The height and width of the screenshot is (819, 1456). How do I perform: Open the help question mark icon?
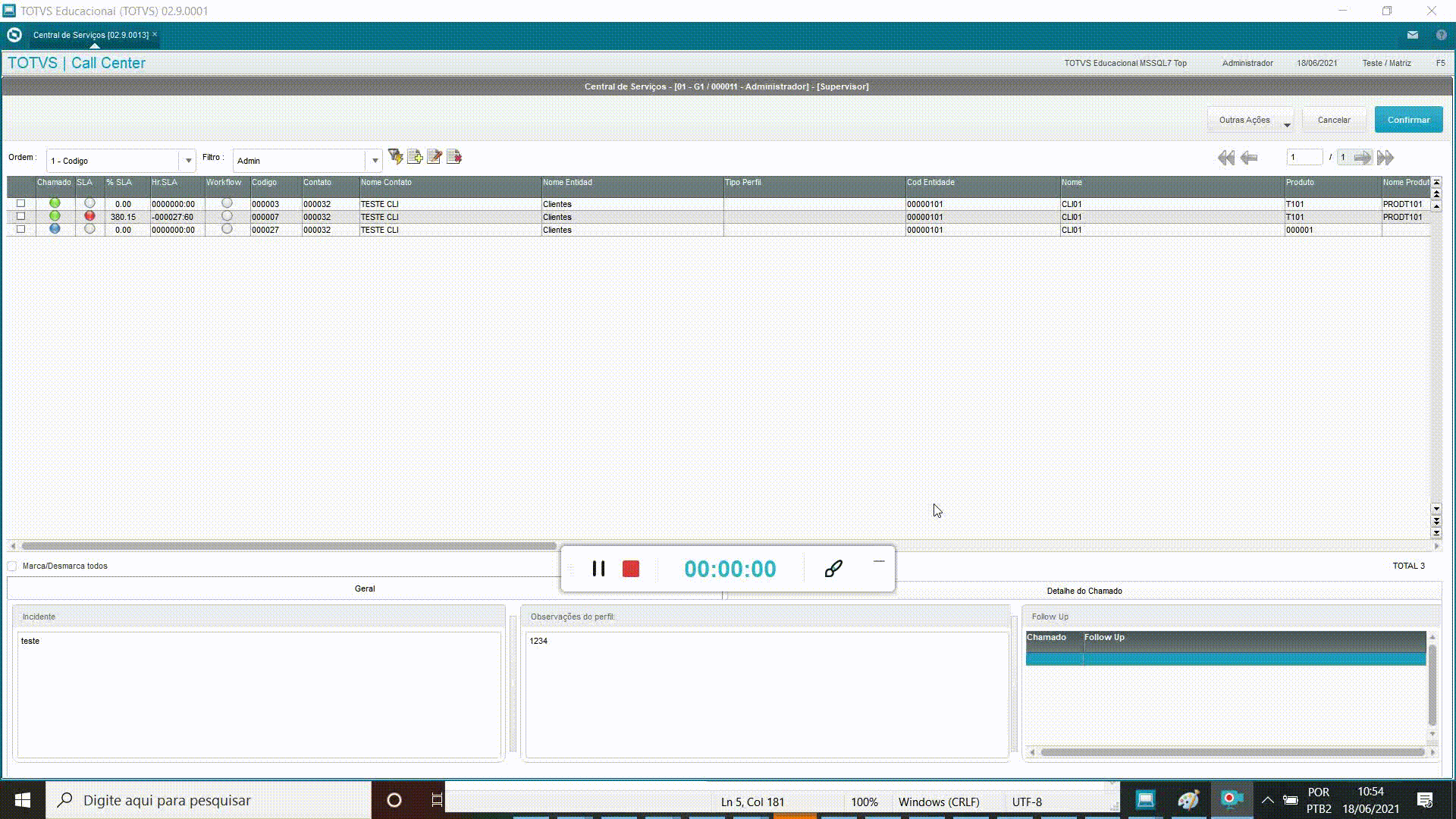coord(1442,35)
